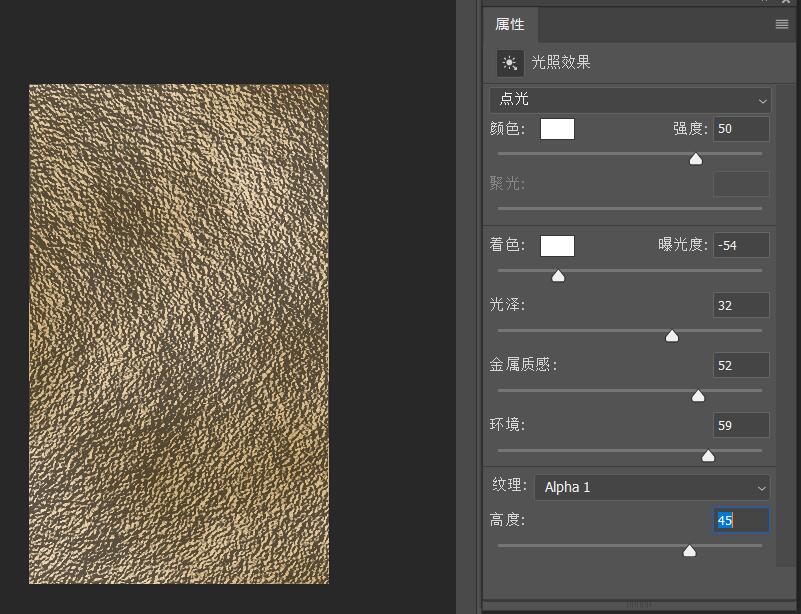Screen dimensions: 801x614
Task: Click the Lighting Effects sun icon
Action: coord(510,63)
